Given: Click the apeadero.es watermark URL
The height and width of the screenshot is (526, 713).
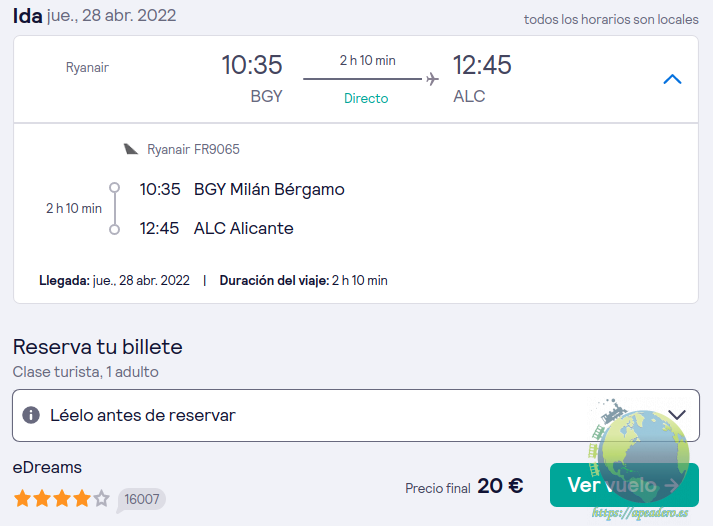Looking at the screenshot, I should pos(640,512).
